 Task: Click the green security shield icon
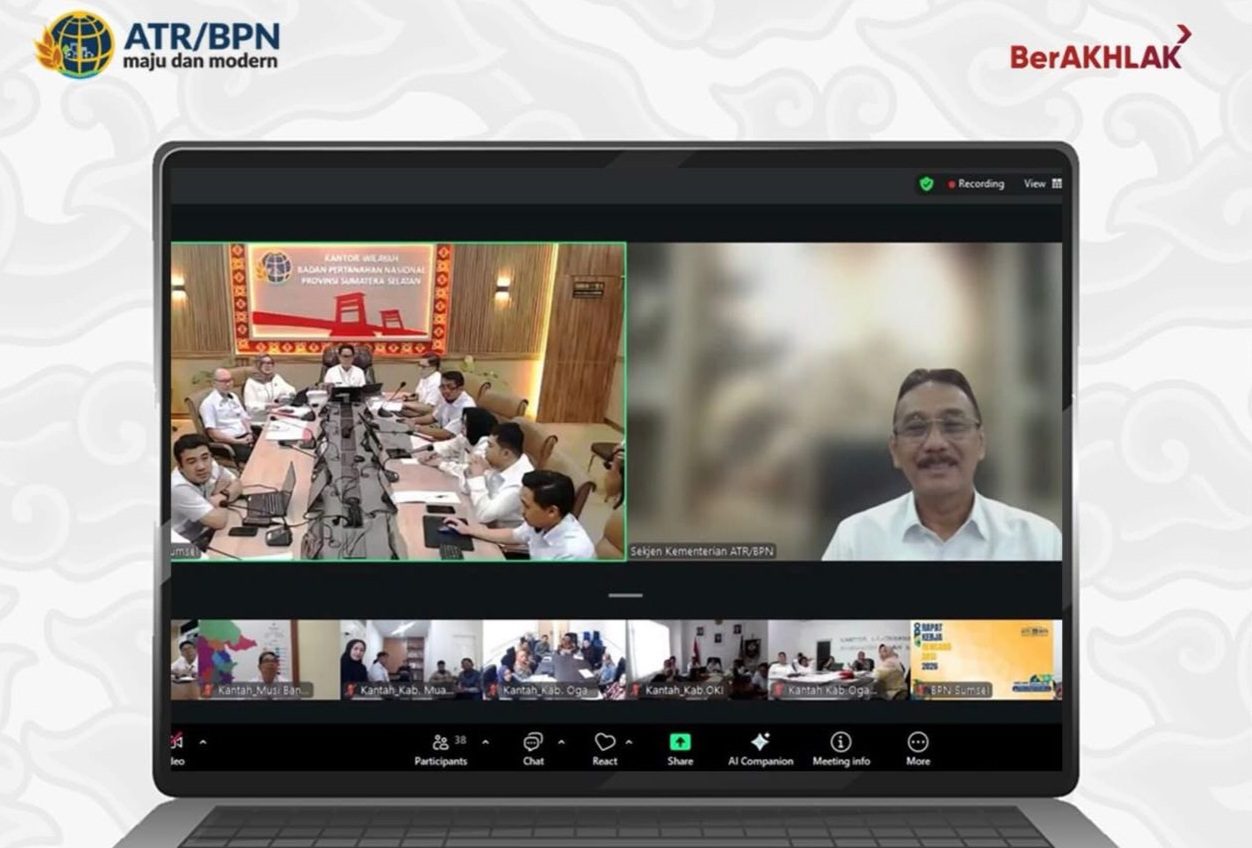(927, 184)
